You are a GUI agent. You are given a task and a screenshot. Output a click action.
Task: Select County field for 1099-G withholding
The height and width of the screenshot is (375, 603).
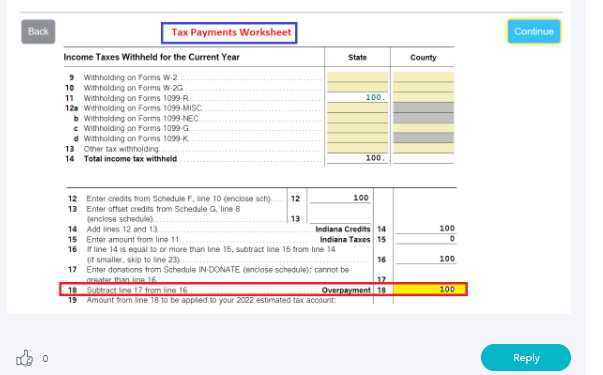tap(423, 128)
